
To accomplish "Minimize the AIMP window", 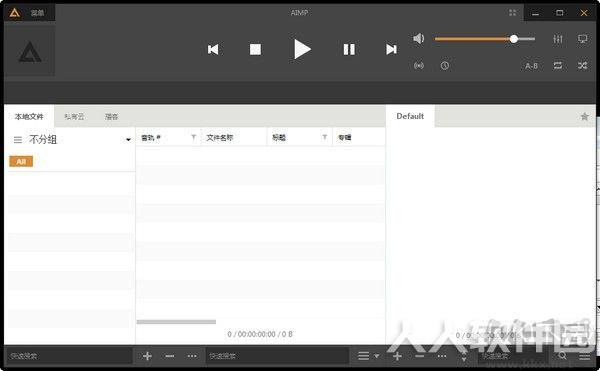I will pyautogui.click(x=536, y=13).
